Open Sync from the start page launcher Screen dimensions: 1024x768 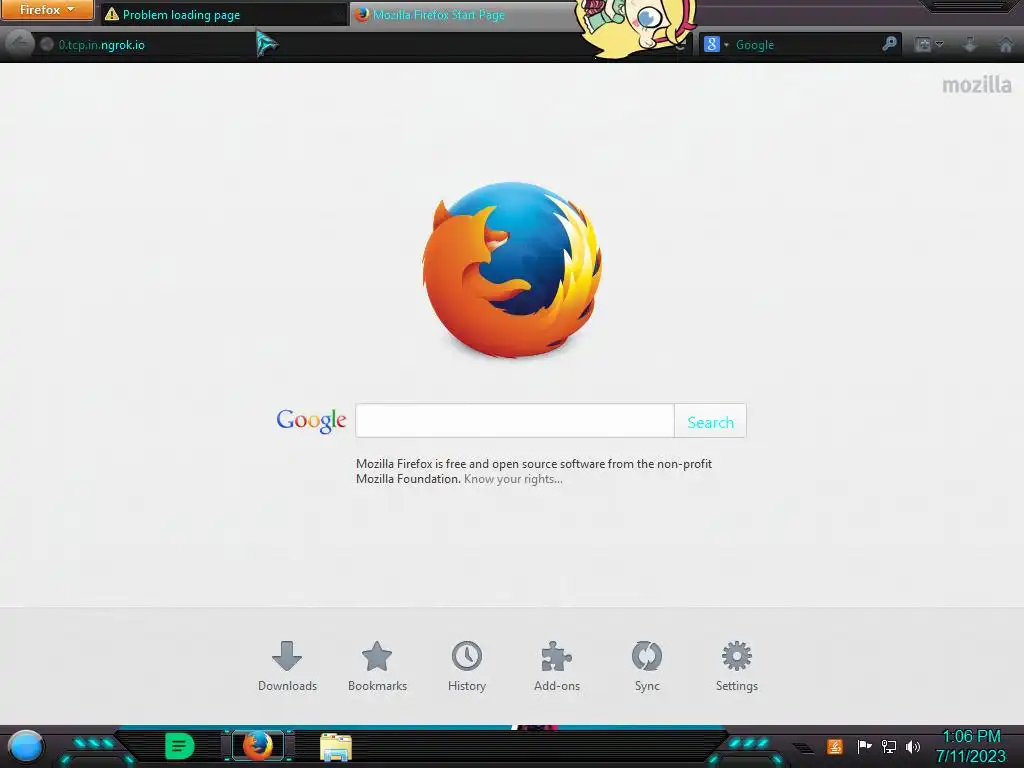click(x=647, y=666)
